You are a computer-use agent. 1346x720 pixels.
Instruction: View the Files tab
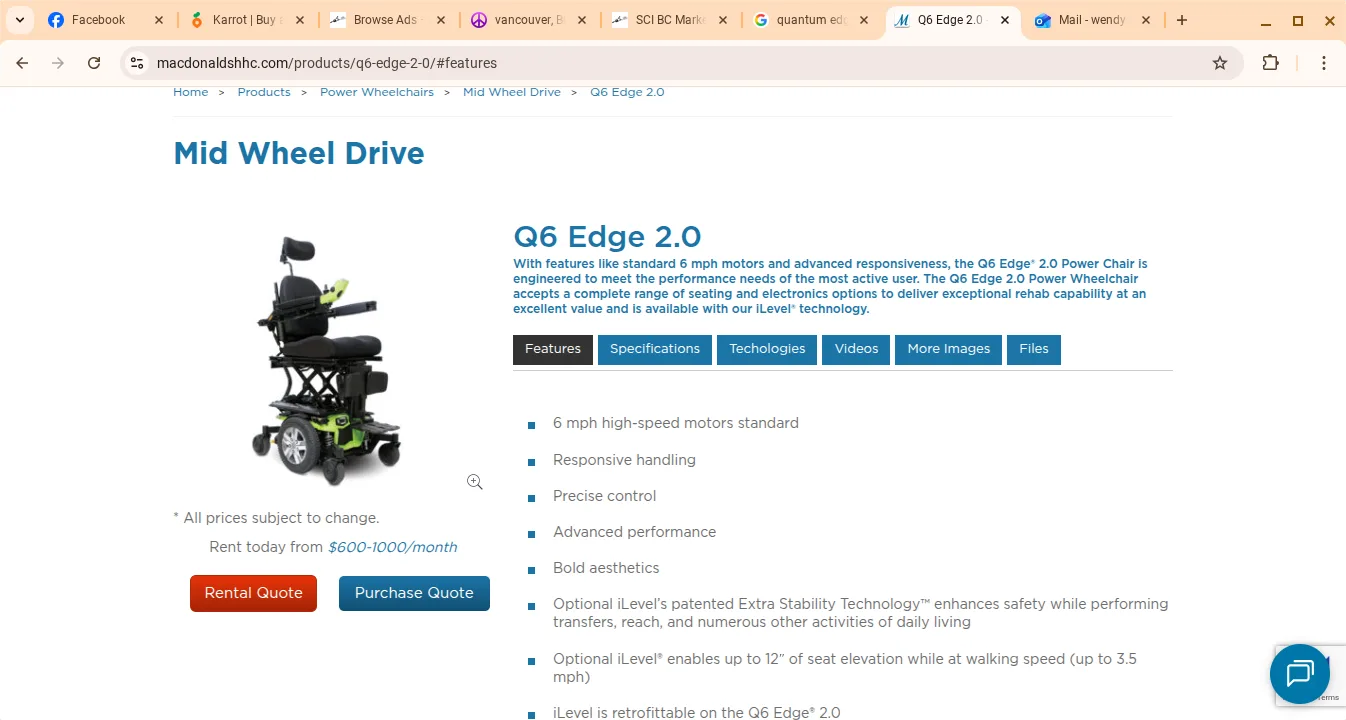pyautogui.click(x=1033, y=349)
